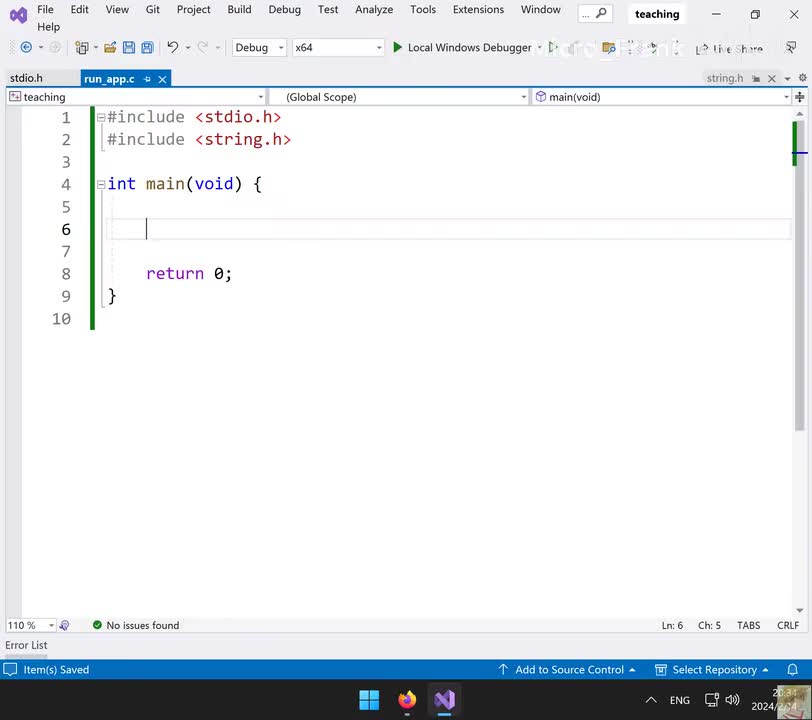Expand the open-tabs list dropdown arrow
Screen dimensions: 812x720
pyautogui.click(x=787, y=79)
